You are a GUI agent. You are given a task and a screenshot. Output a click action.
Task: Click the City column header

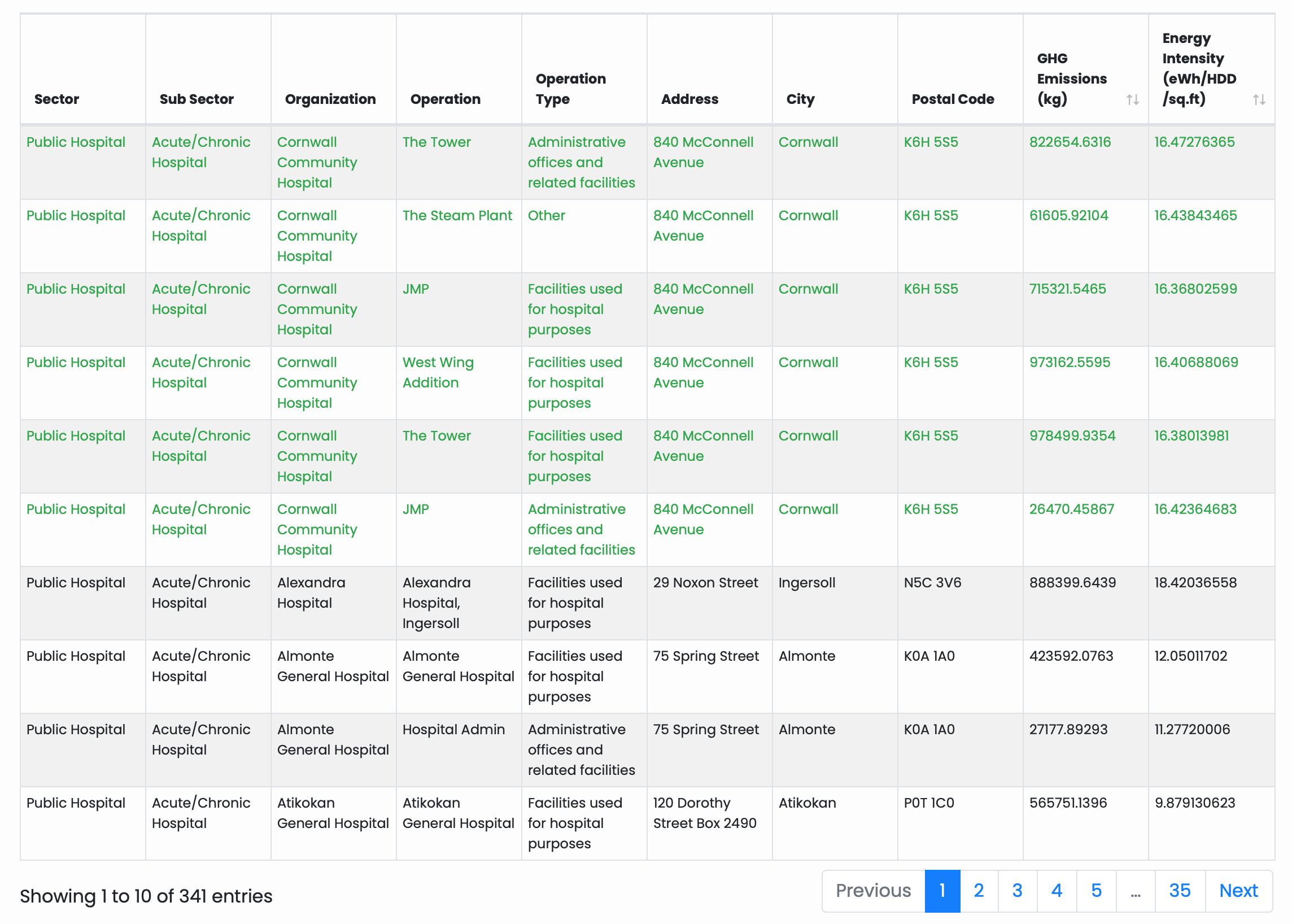pyautogui.click(x=835, y=69)
